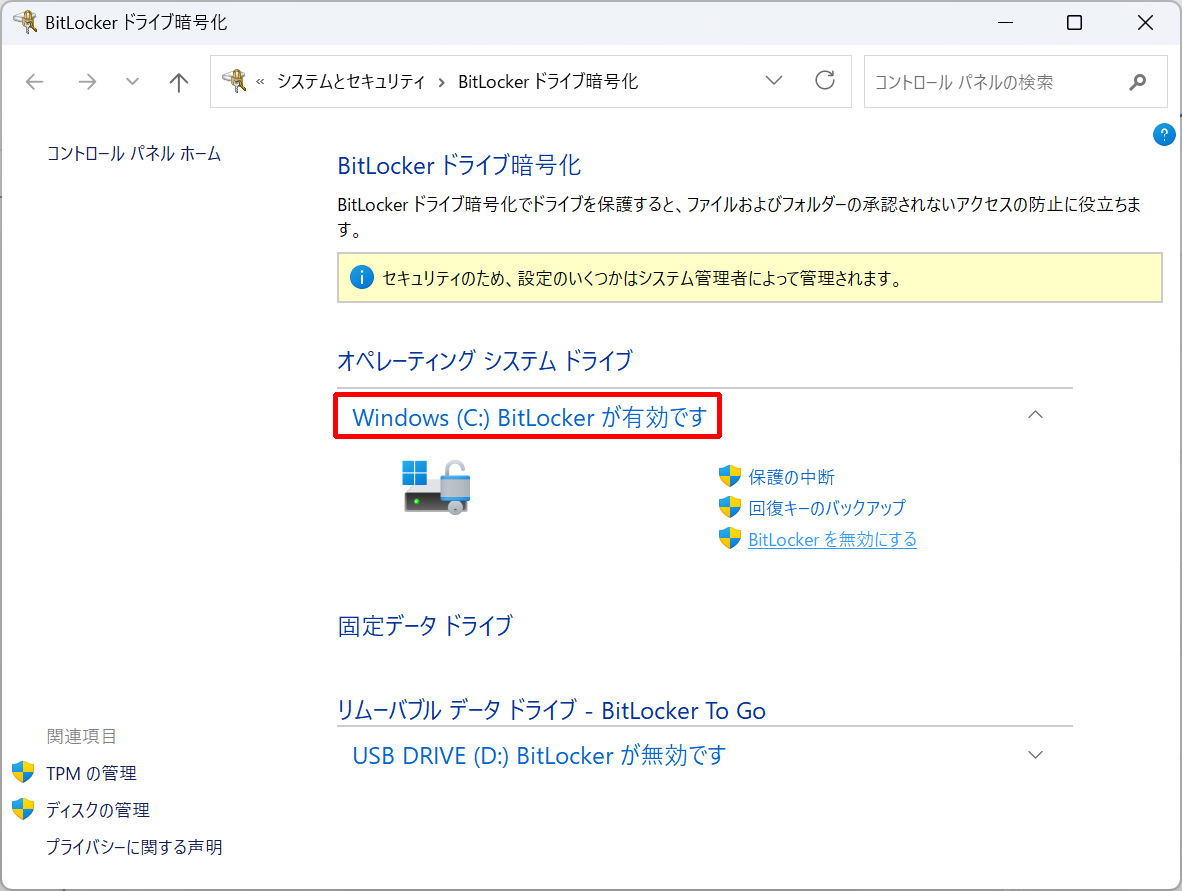Click shield icon beside TPM の管理

click(x=23, y=772)
